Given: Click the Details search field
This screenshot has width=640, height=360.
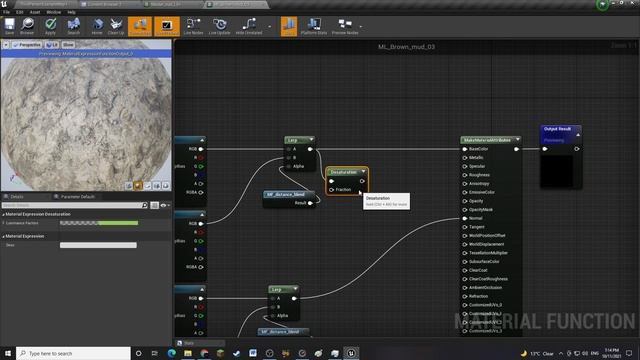Looking at the screenshot, I should [75, 205].
